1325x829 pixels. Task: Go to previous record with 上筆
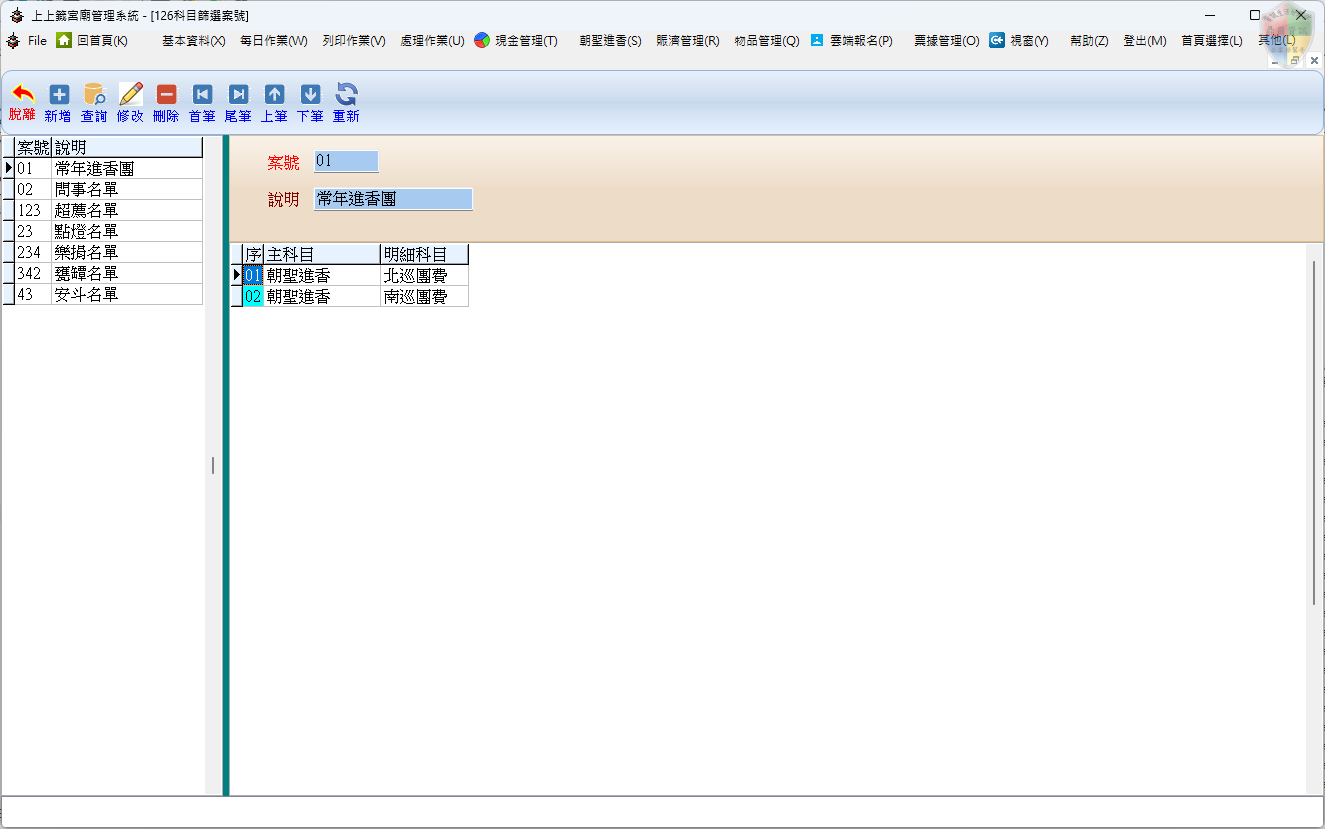coord(274,95)
